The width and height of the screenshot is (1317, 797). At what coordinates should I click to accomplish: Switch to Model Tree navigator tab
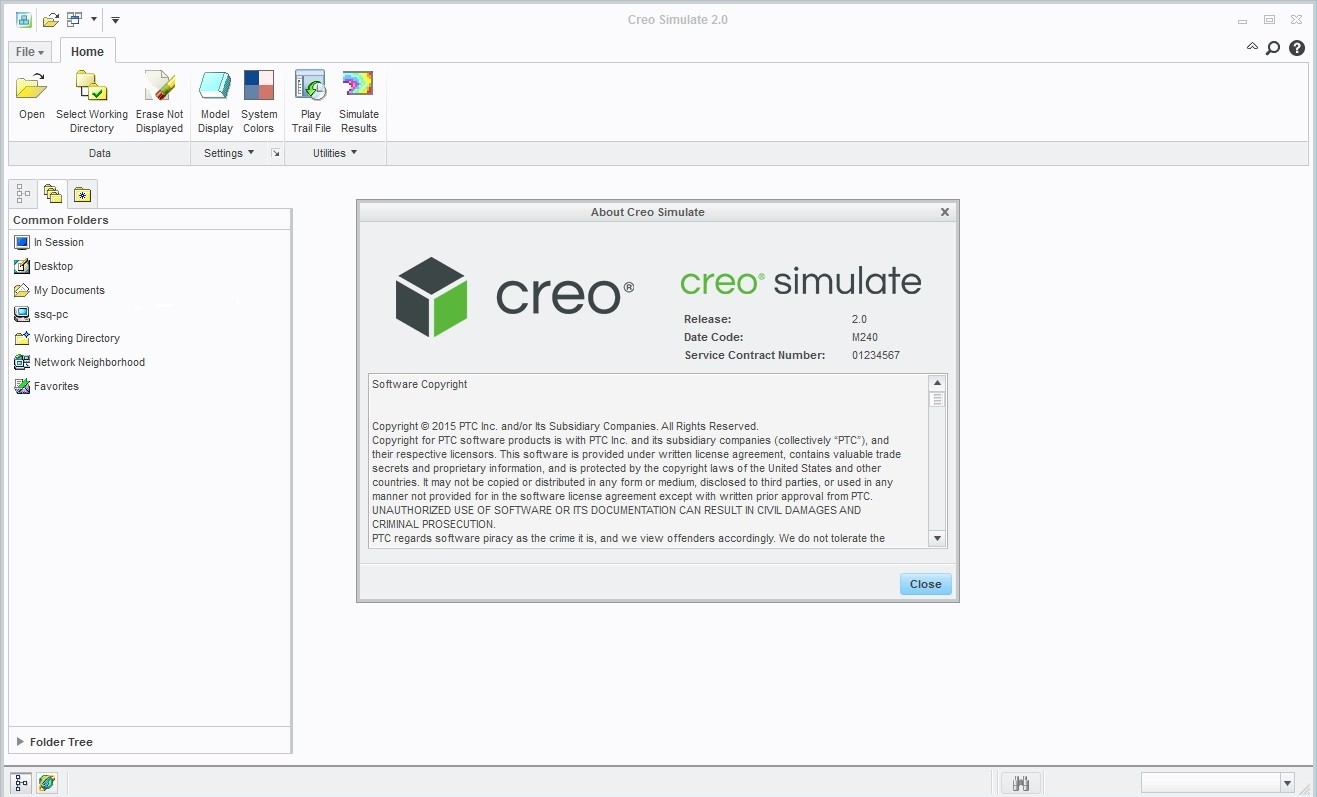pyautogui.click(x=23, y=194)
